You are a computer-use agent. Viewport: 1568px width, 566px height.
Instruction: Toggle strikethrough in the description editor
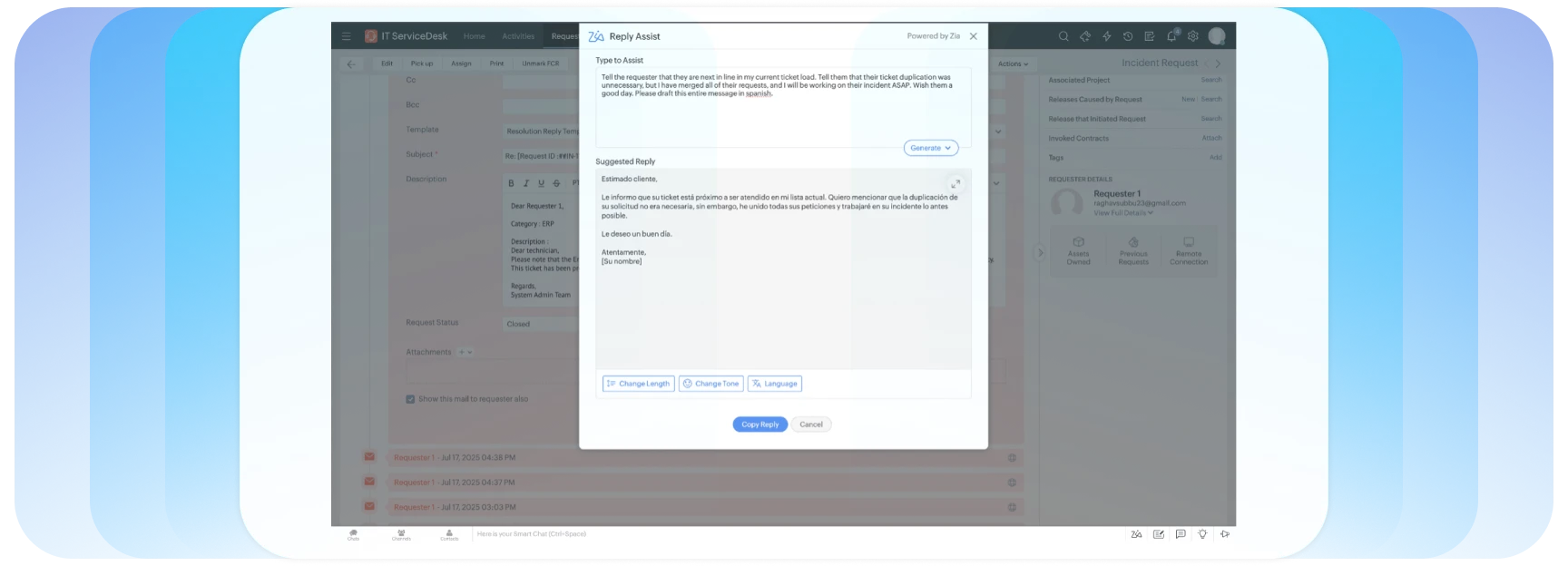click(x=557, y=183)
